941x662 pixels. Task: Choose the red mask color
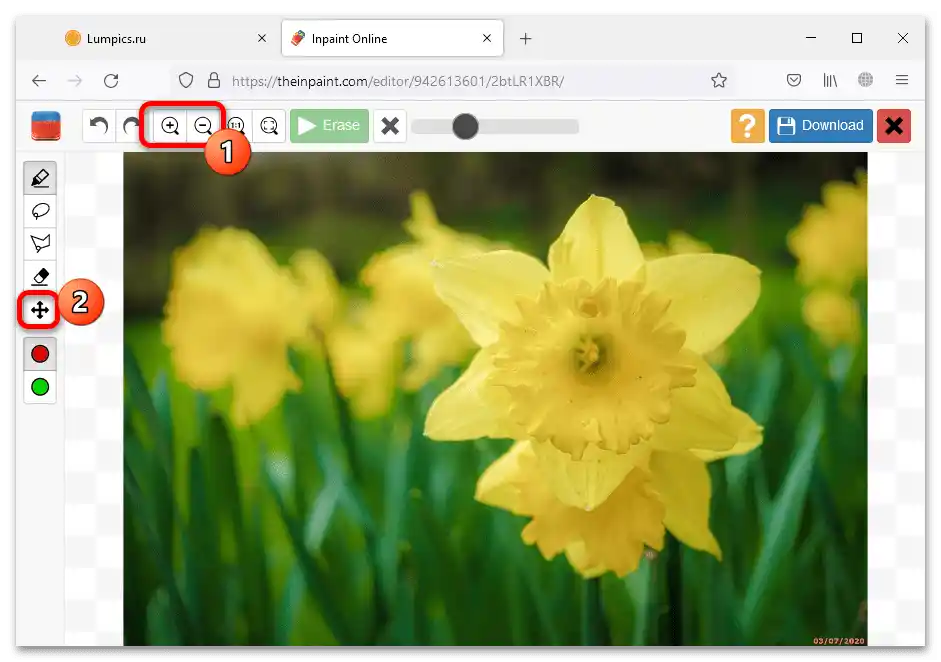point(40,354)
